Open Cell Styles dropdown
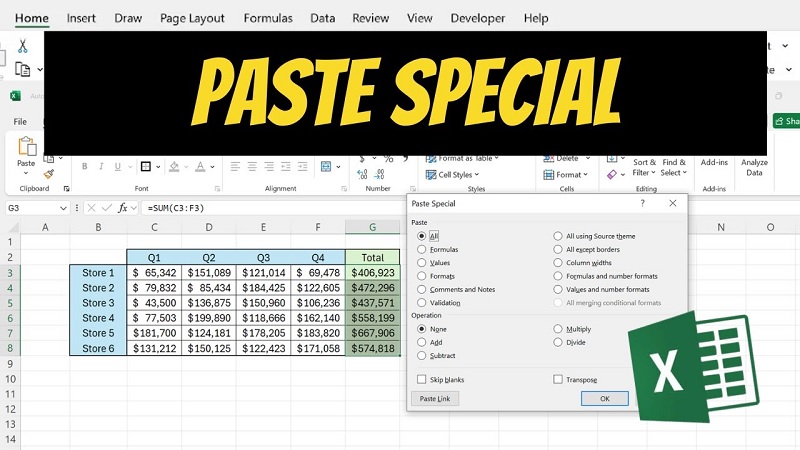This screenshot has height=450, width=800. 453,174
